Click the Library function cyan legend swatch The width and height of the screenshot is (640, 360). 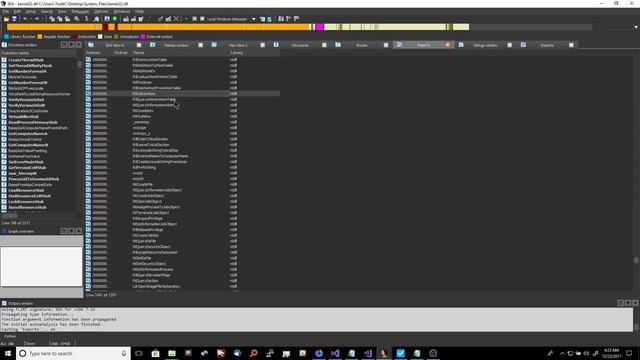(6, 37)
